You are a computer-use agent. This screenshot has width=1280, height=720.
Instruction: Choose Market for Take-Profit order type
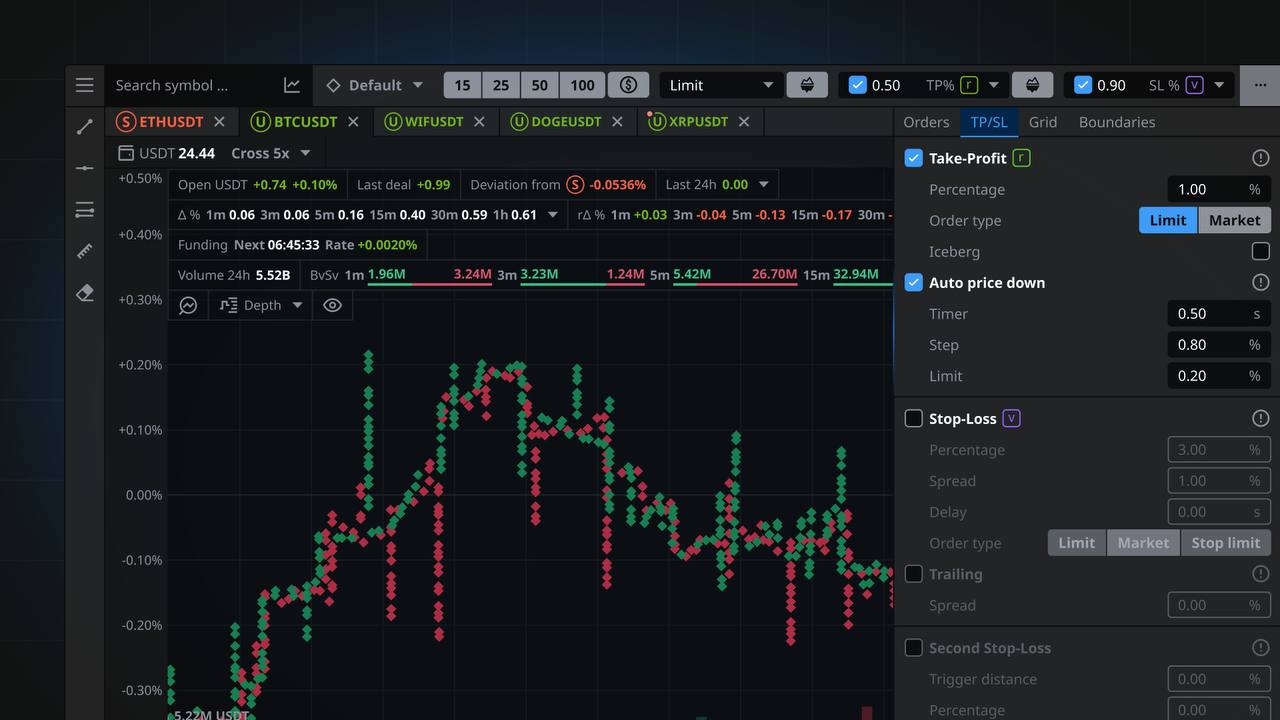1235,221
